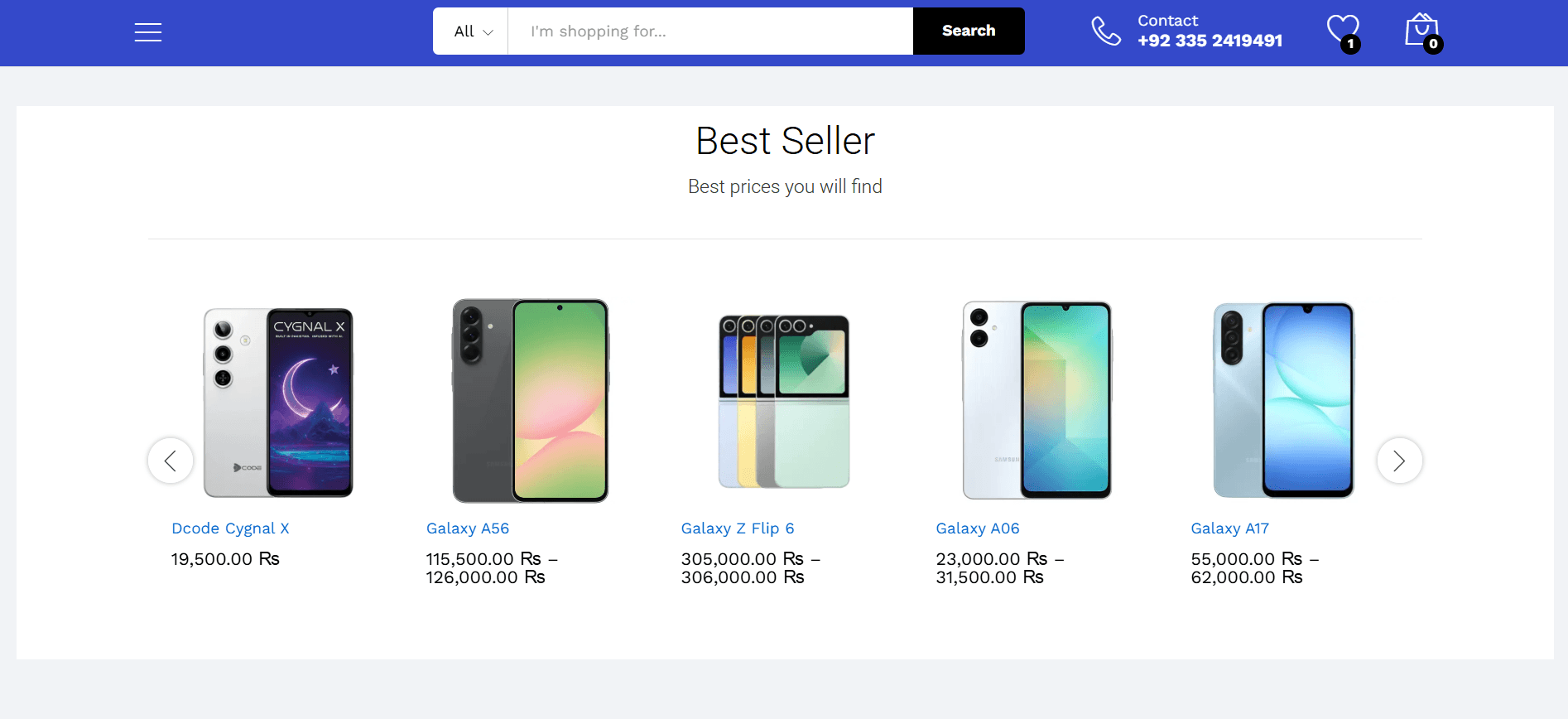Click the phone contact icon

[1105, 31]
